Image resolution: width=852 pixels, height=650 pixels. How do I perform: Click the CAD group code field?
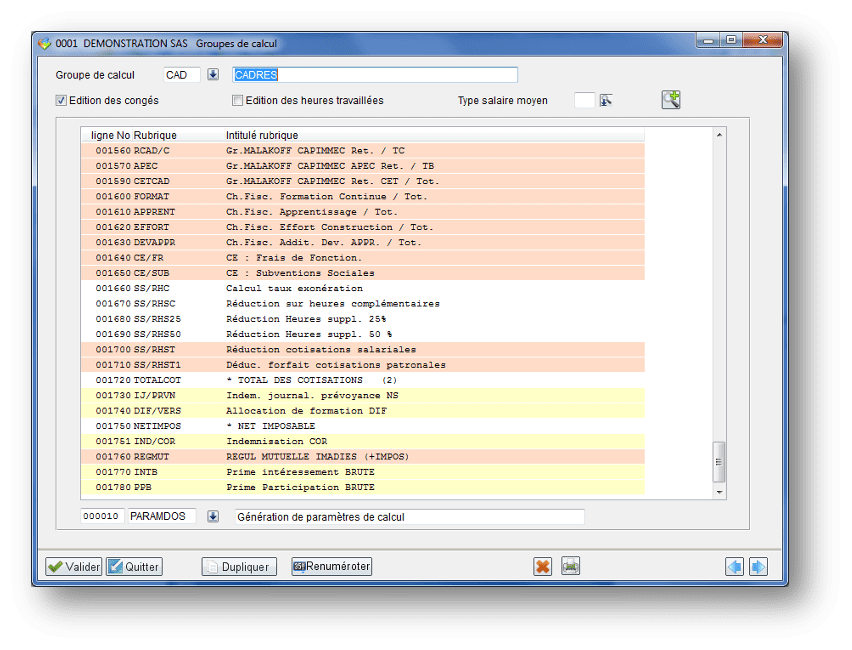click(x=182, y=75)
